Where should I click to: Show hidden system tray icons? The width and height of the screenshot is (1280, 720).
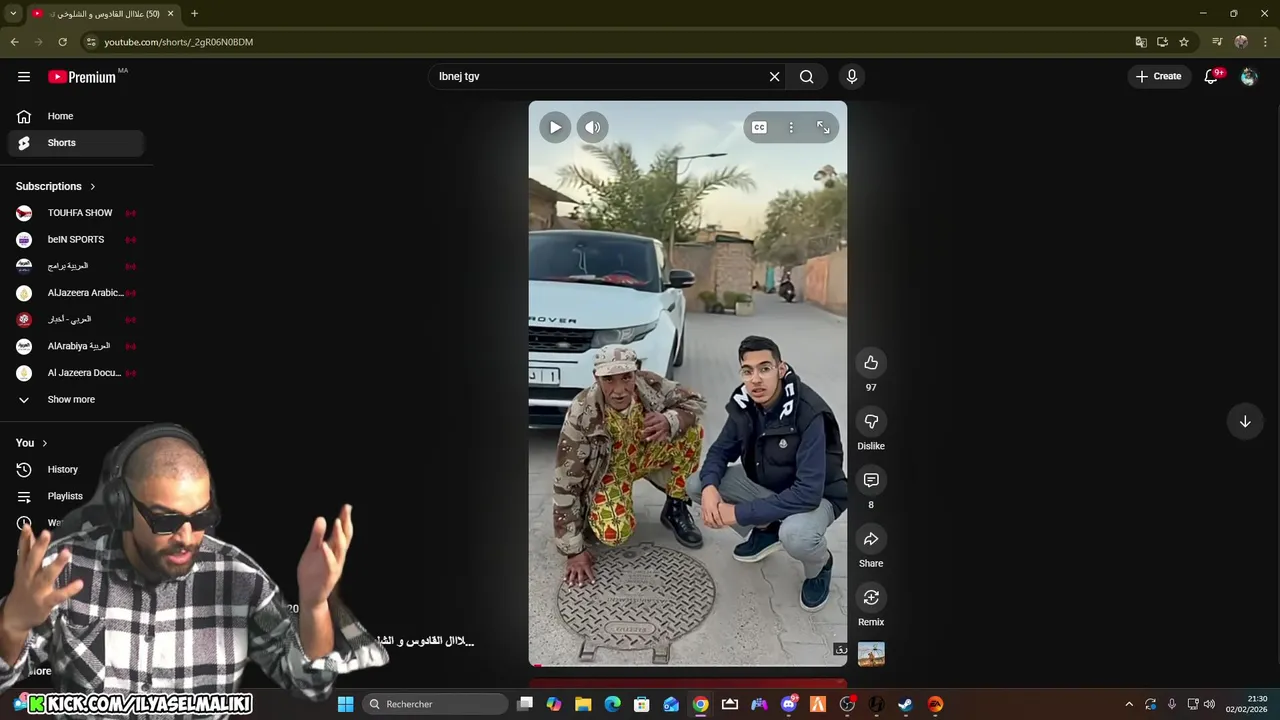pyautogui.click(x=1129, y=704)
